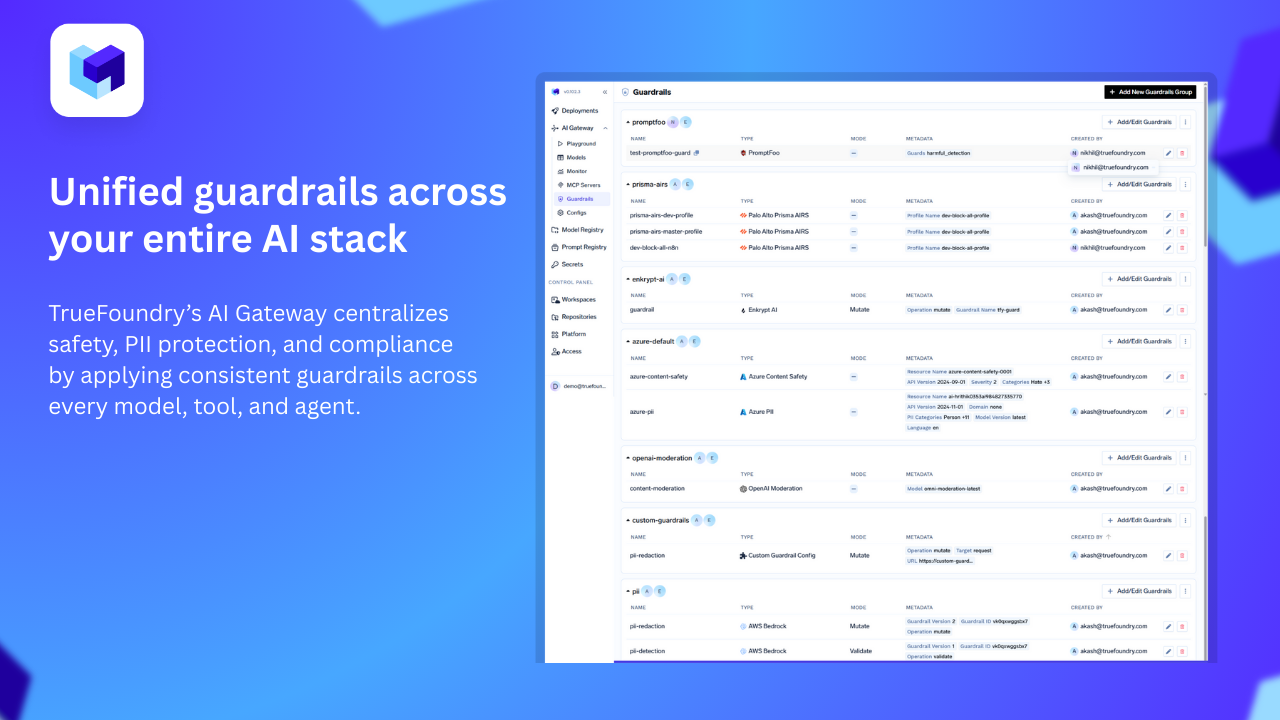Open more options for promptfoo group
Screen dimensions: 1280x720
point(1185,122)
